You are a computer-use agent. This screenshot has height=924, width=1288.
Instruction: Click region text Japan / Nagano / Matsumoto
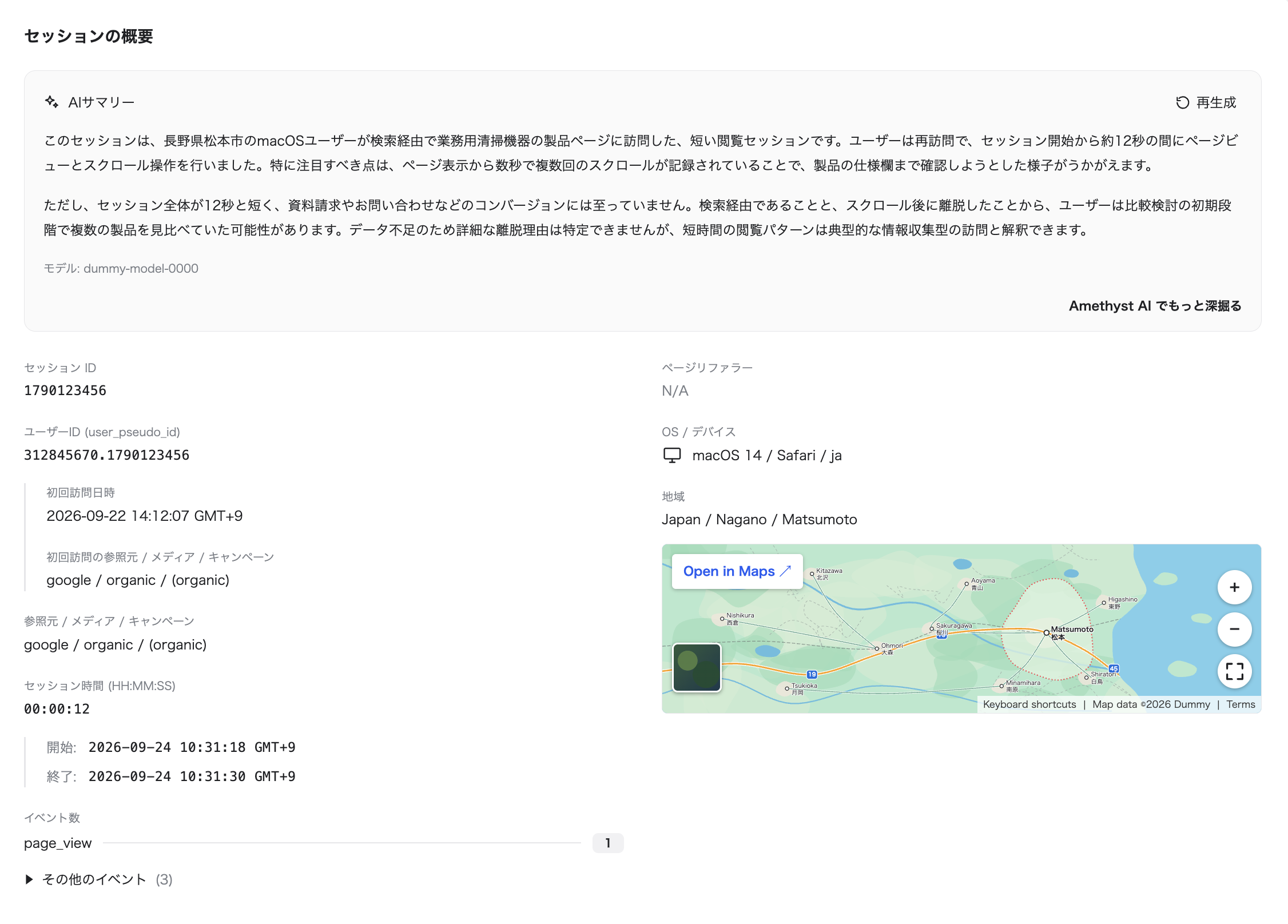click(759, 519)
